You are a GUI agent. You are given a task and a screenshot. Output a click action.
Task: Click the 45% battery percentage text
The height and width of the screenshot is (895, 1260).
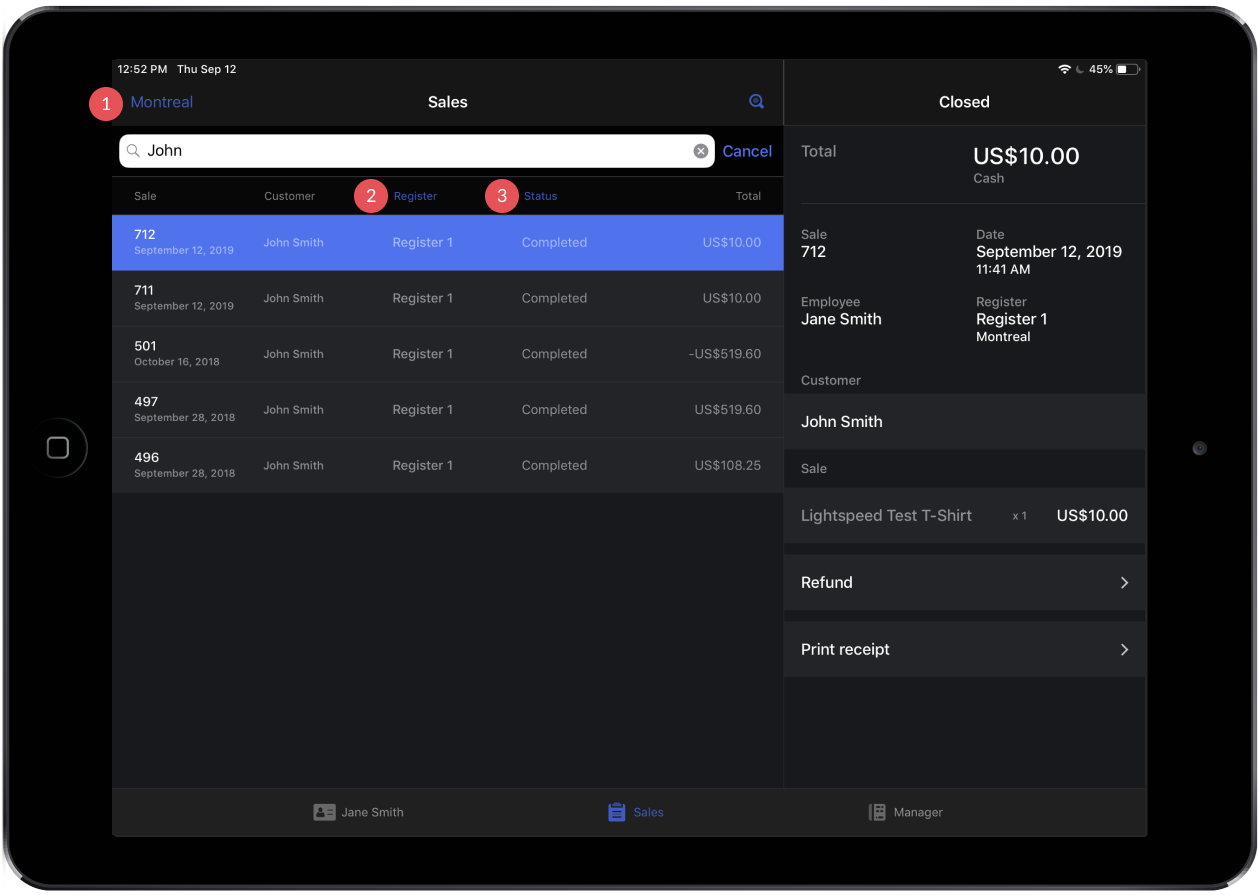pyautogui.click(x=1101, y=70)
